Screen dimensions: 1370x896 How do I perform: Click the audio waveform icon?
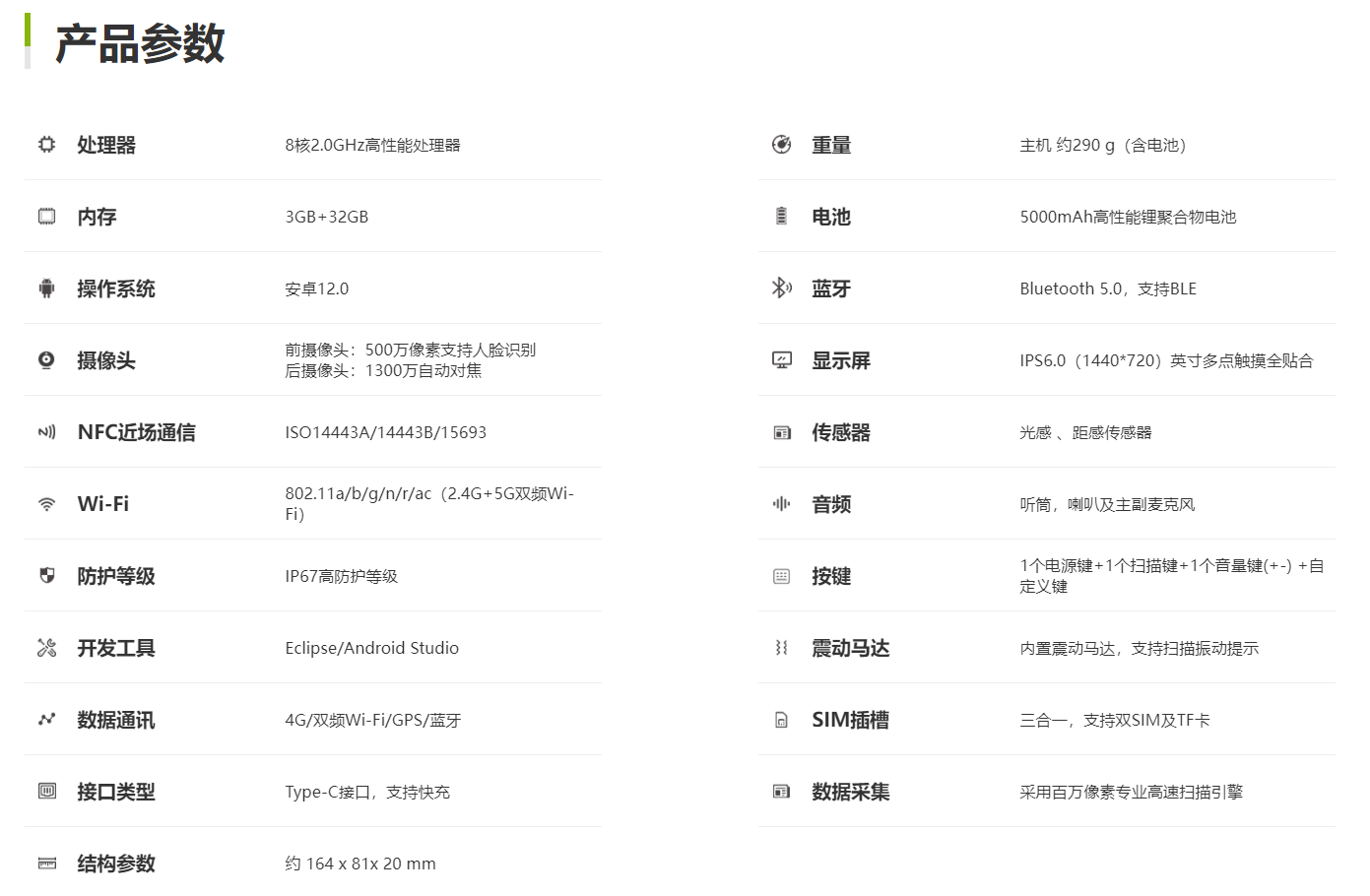(x=781, y=504)
